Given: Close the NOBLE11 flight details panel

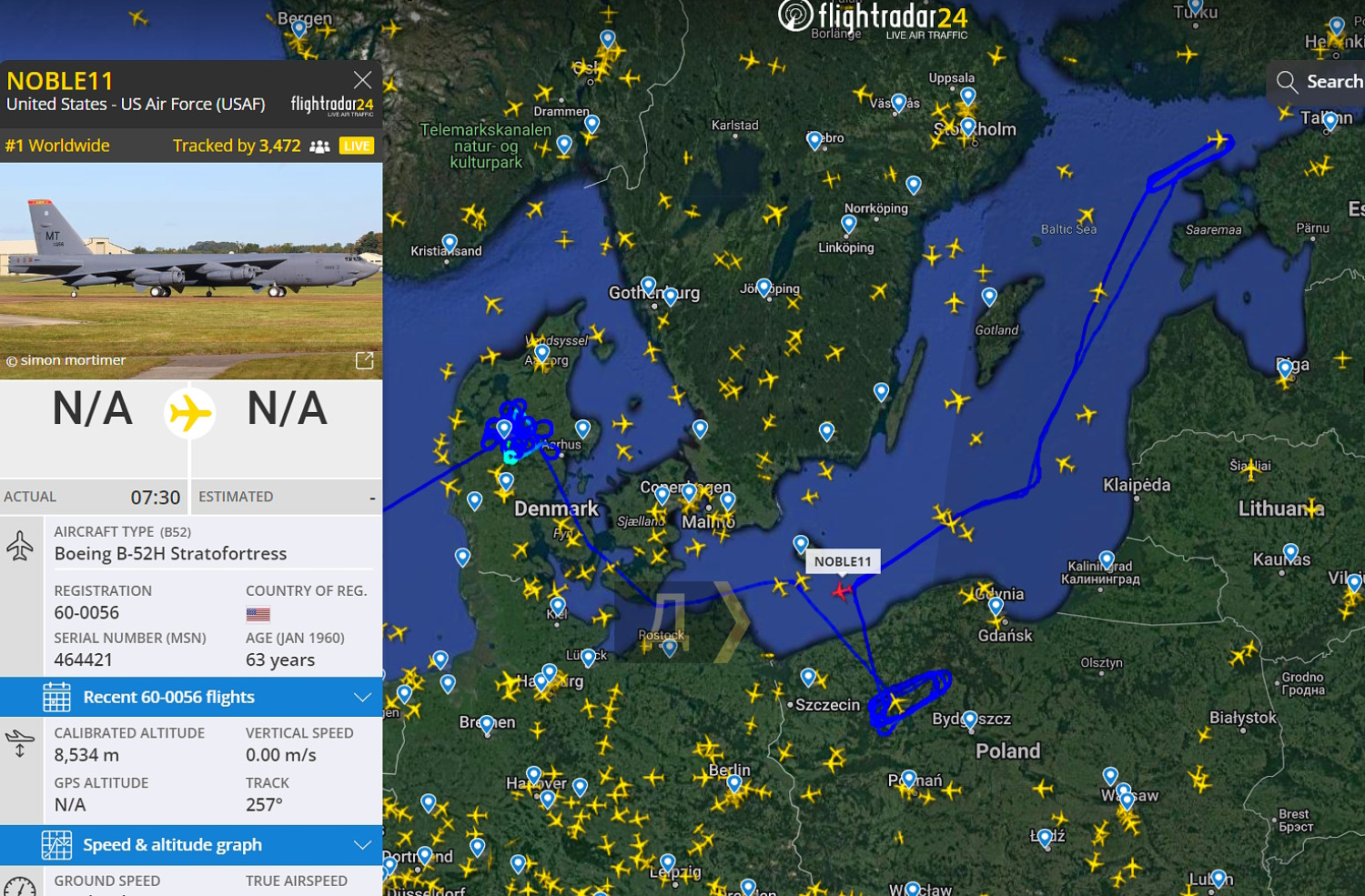Looking at the screenshot, I should tap(362, 80).
